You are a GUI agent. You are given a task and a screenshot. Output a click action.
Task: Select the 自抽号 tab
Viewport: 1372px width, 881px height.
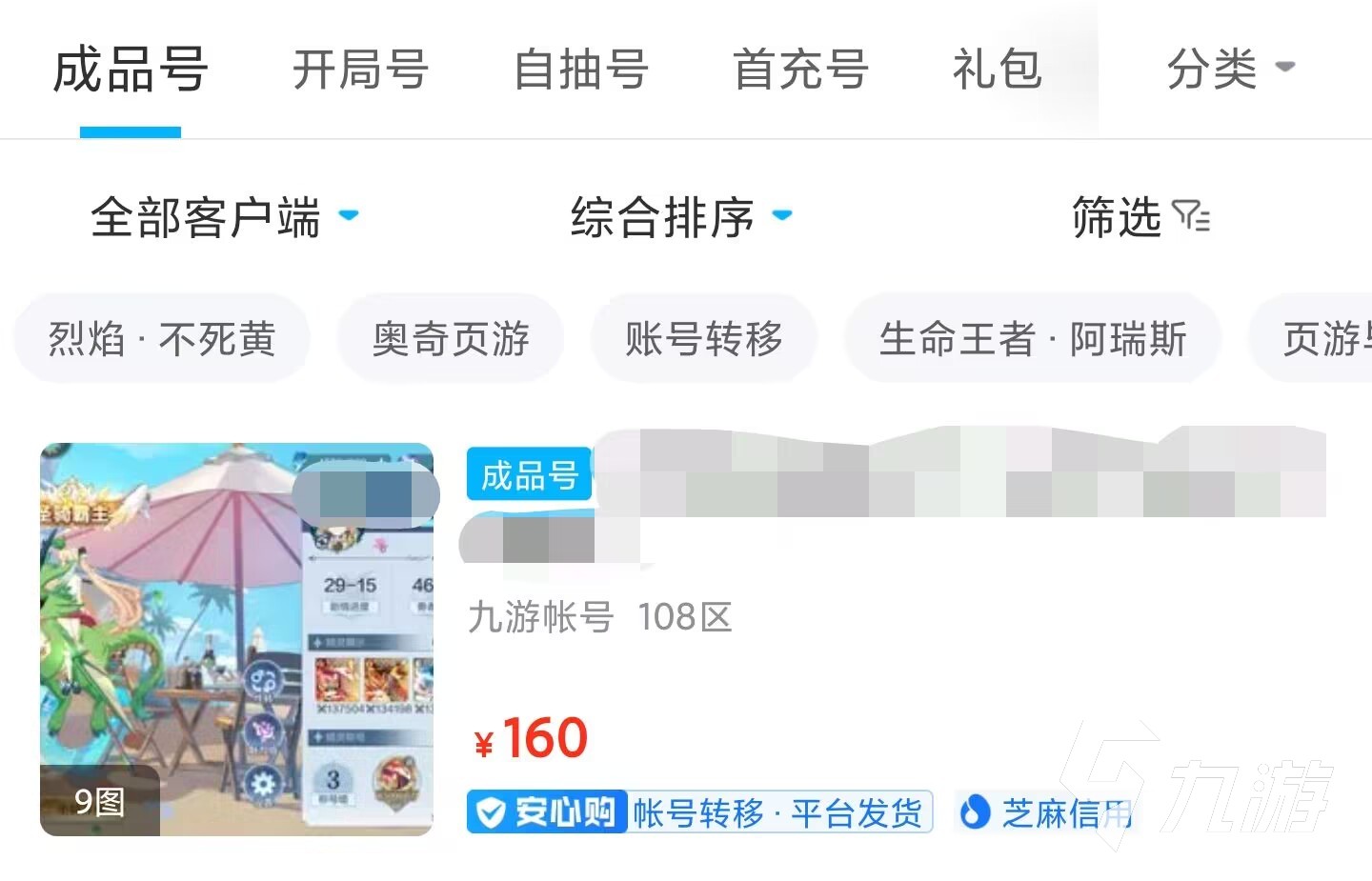[x=580, y=70]
